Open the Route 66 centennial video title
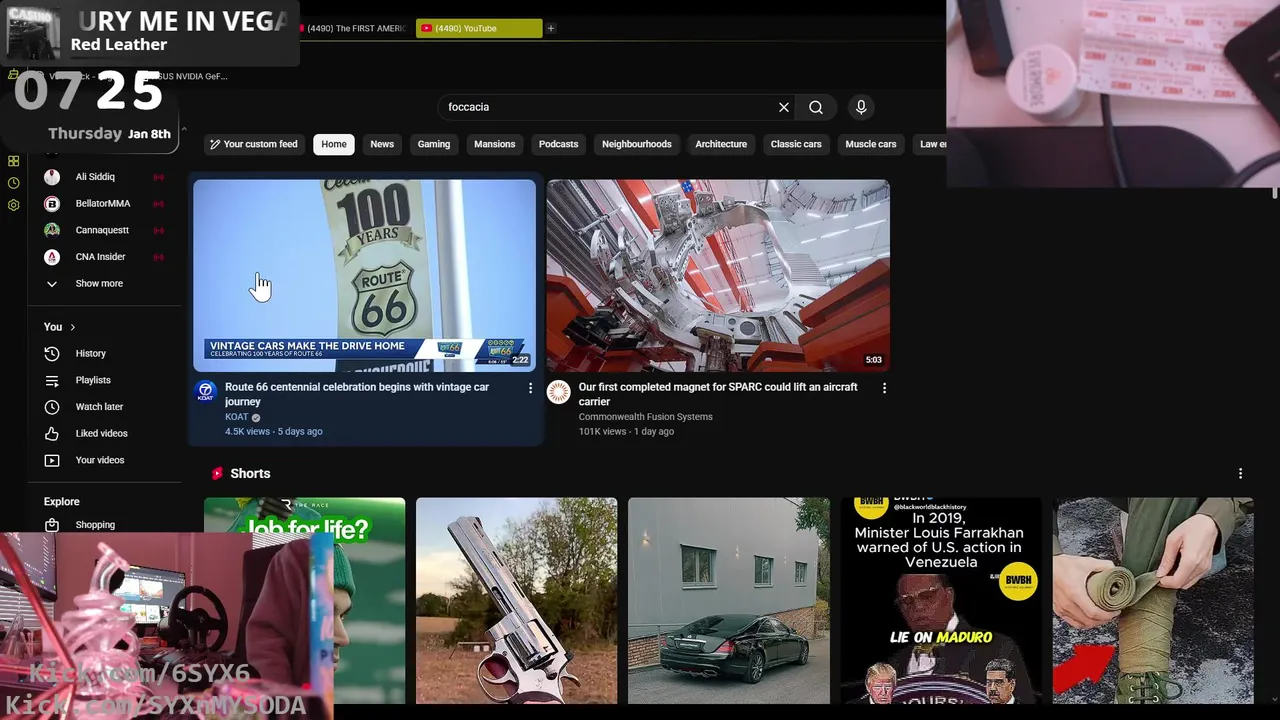Viewport: 1280px width, 720px height. pos(357,394)
